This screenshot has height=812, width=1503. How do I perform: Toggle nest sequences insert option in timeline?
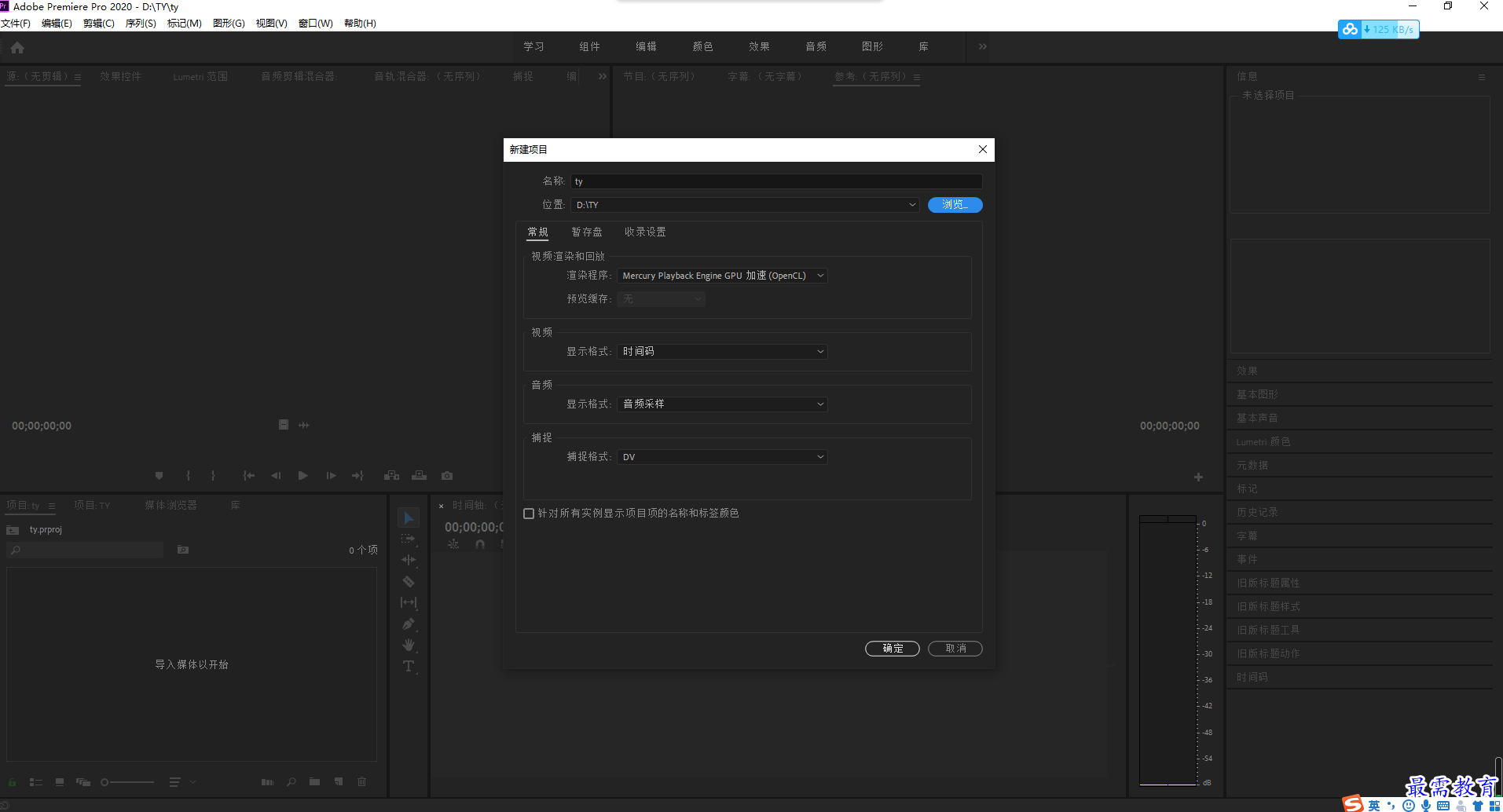453,544
